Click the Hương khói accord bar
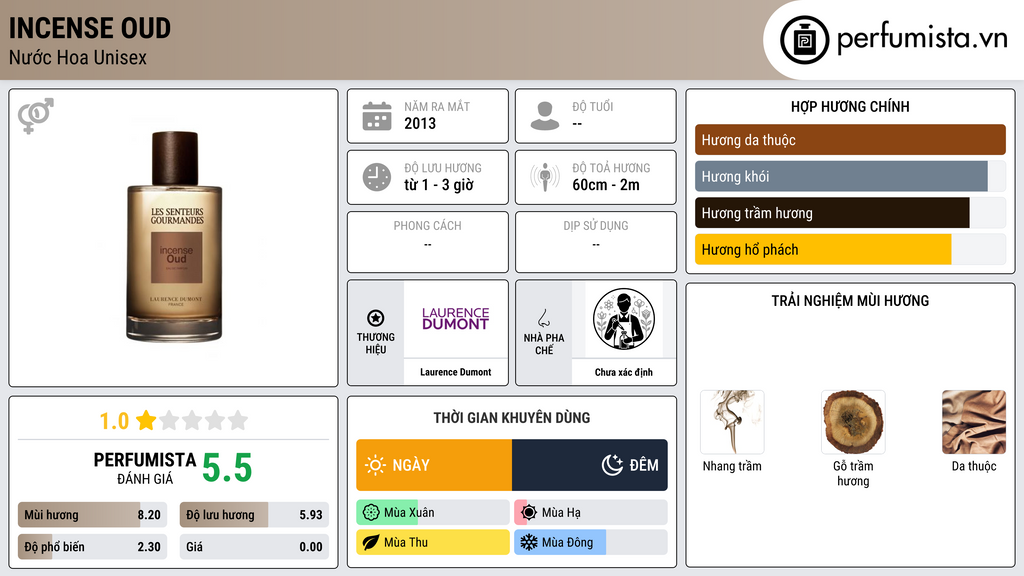The height and width of the screenshot is (576, 1024). (850, 176)
